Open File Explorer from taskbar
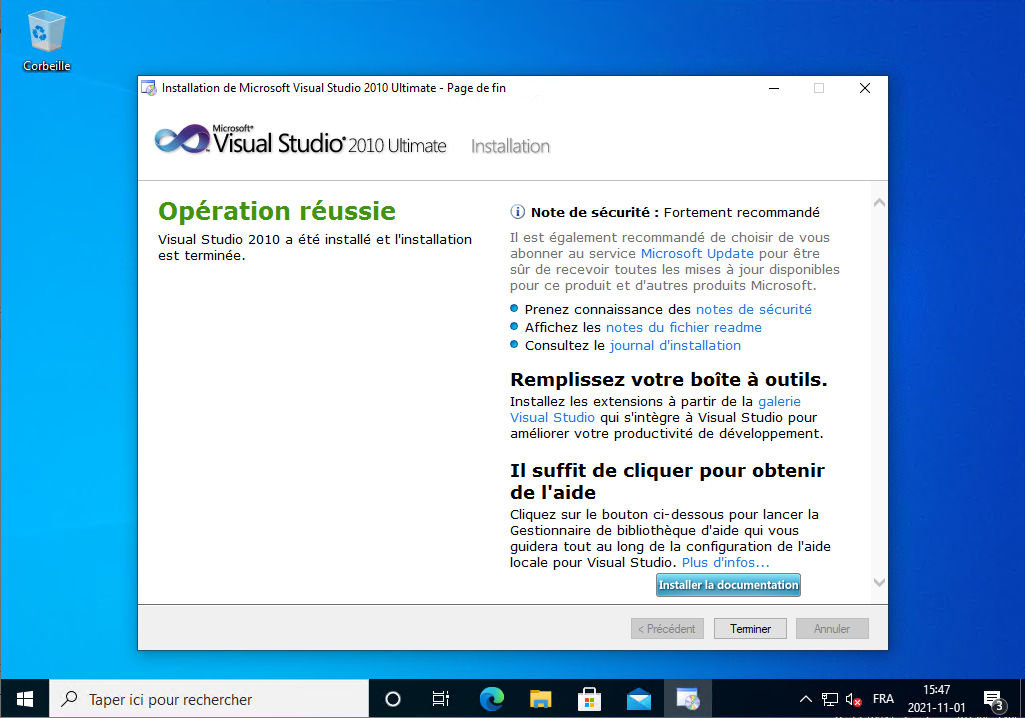 click(x=541, y=699)
